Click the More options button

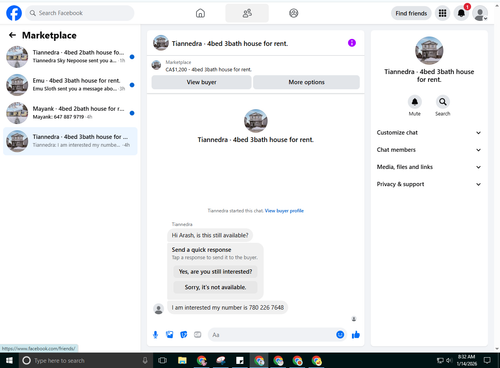tap(306, 82)
